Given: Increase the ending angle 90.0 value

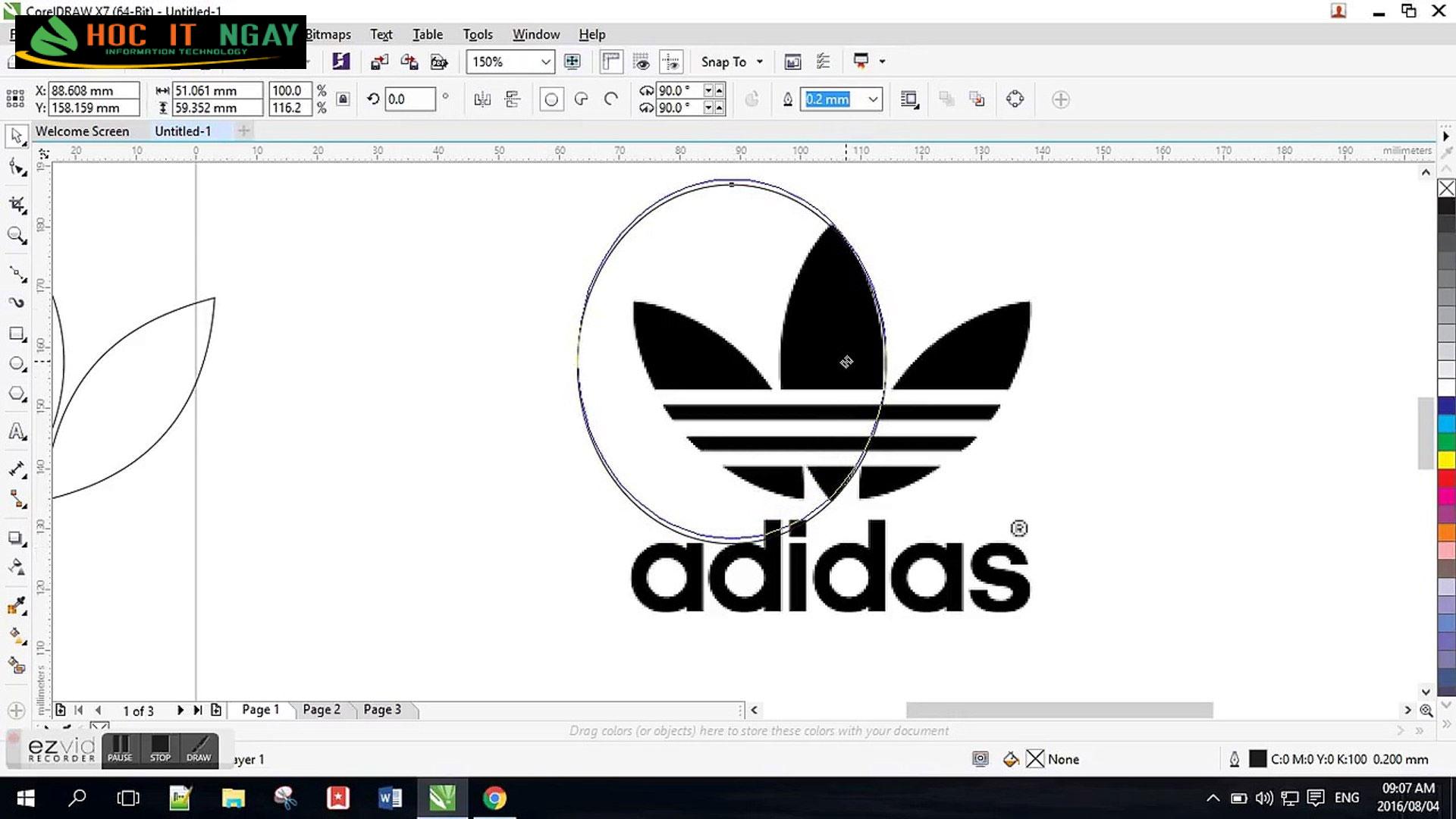Looking at the screenshot, I should 719,108.
